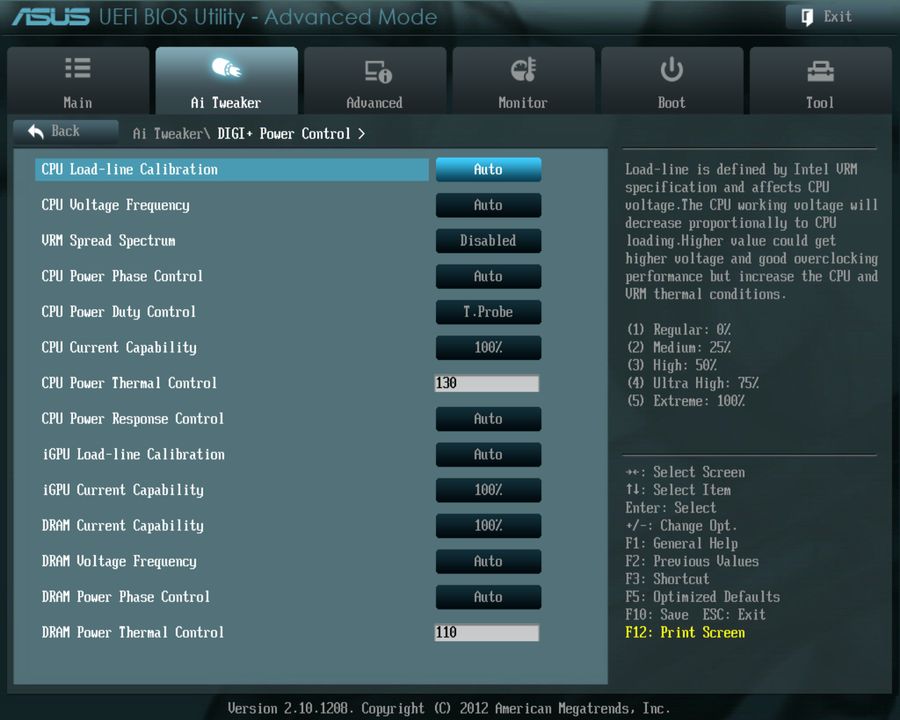
Task: Click the Version 2.10.1208 copyright text
Action: 449,708
